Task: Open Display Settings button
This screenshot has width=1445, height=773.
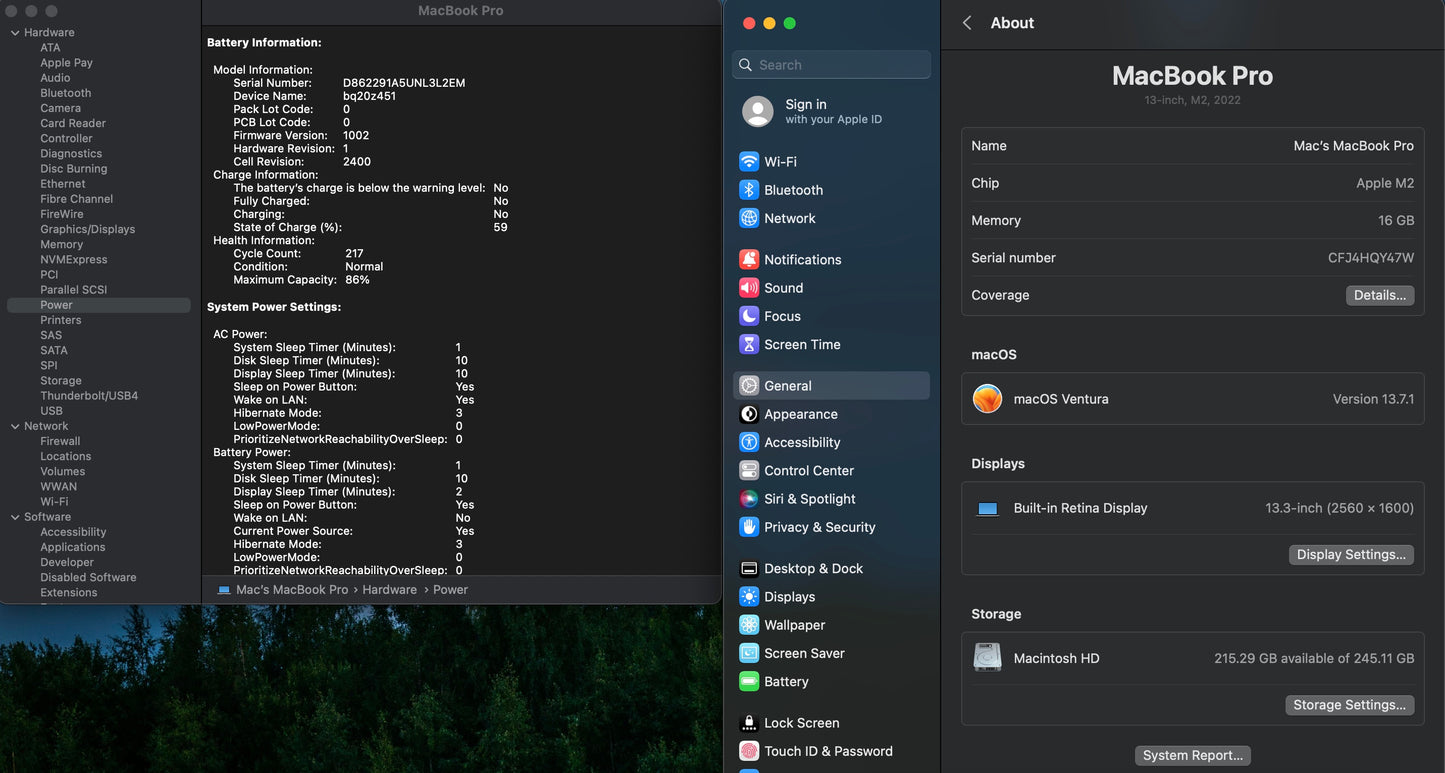Action: click(1351, 555)
